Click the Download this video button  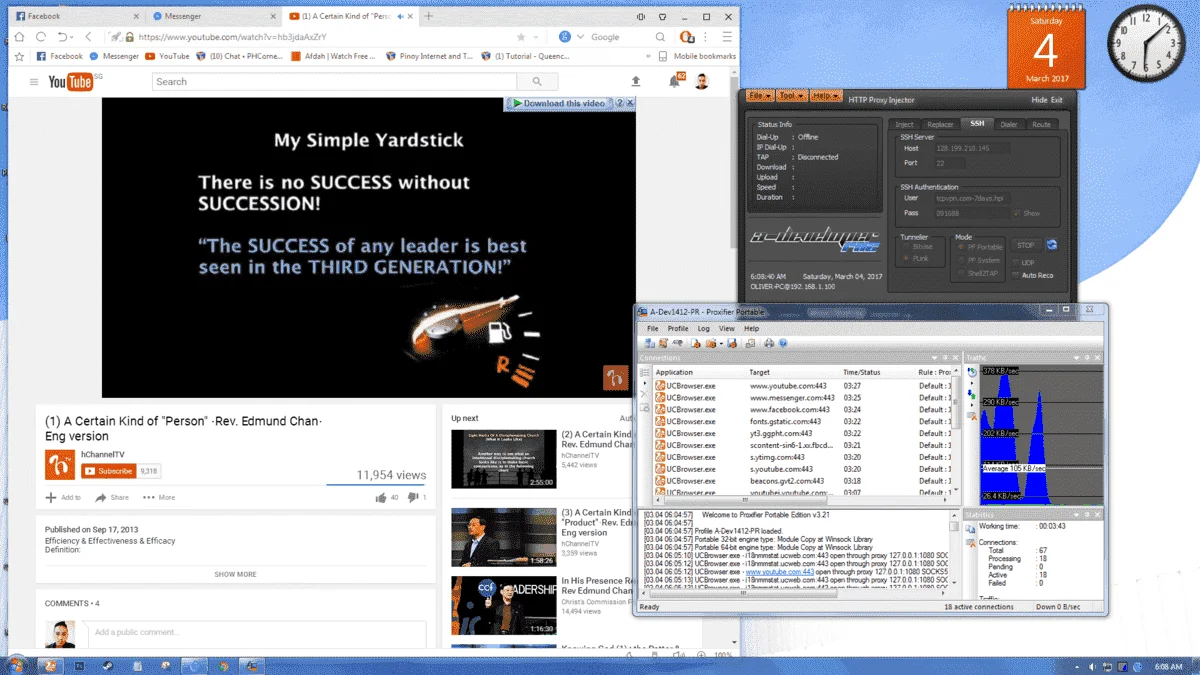(559, 103)
